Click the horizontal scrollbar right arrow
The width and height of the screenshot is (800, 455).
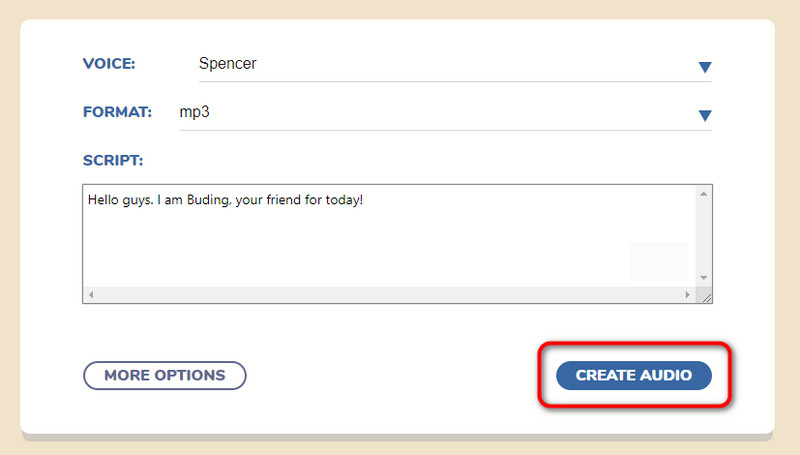pos(687,295)
